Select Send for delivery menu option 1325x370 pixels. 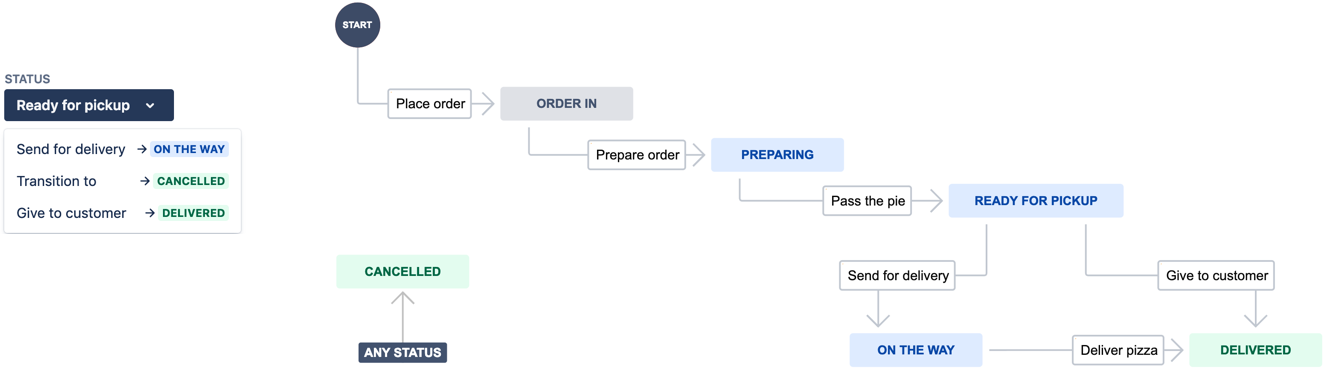[x=122, y=149]
